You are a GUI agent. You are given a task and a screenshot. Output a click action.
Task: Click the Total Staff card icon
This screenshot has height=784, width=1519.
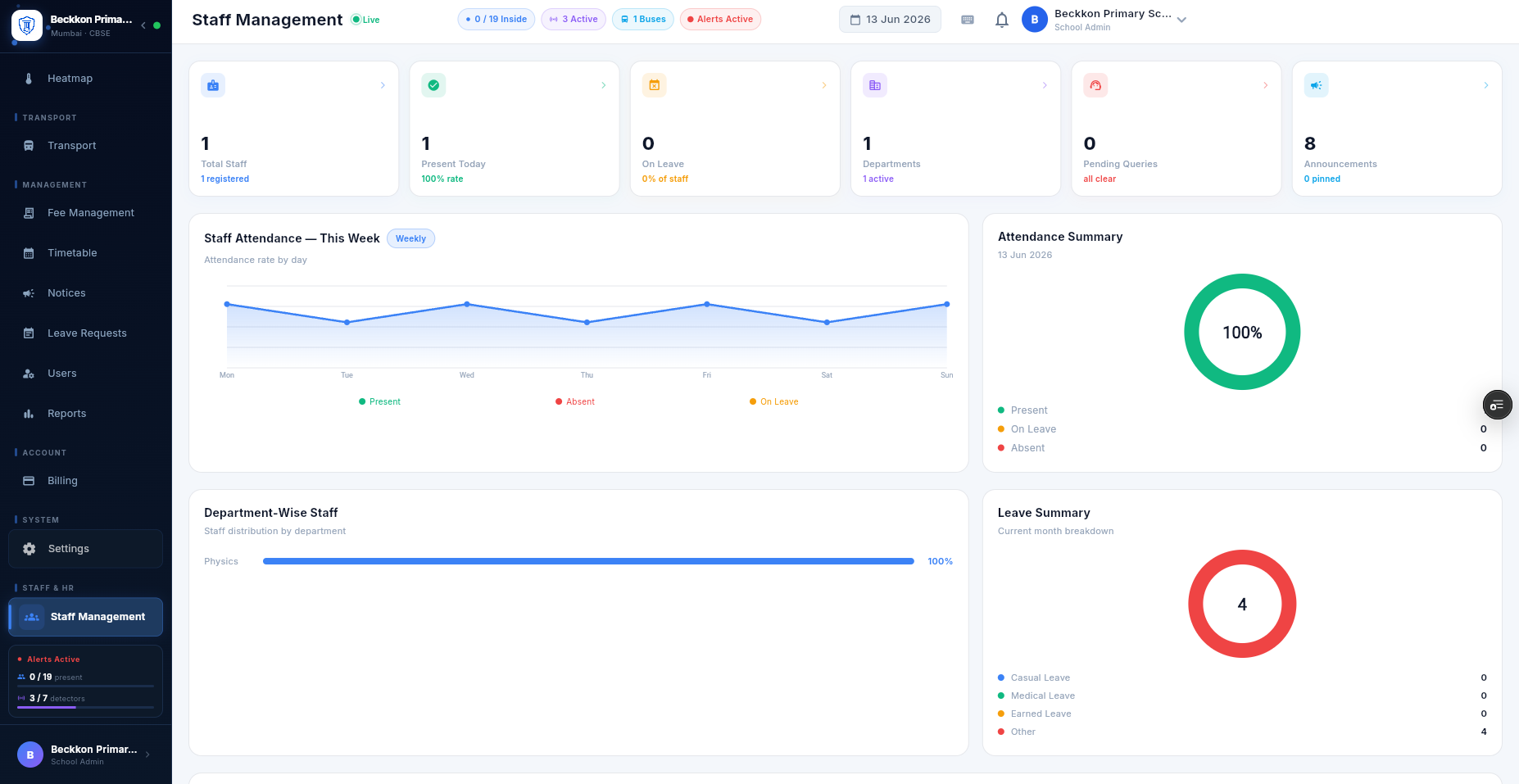[213, 85]
